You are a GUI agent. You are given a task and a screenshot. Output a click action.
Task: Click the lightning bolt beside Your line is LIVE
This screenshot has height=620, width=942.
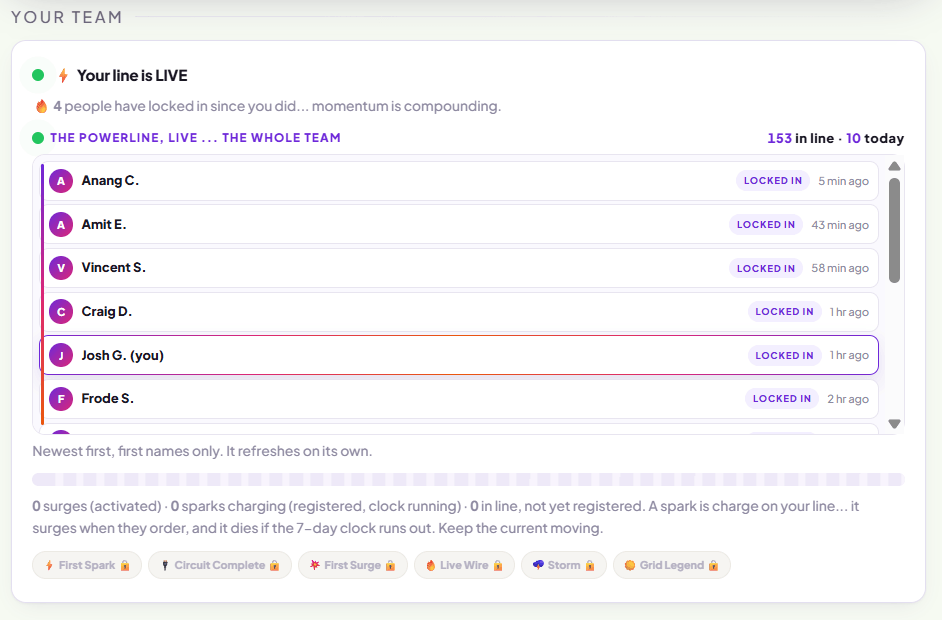coord(63,76)
